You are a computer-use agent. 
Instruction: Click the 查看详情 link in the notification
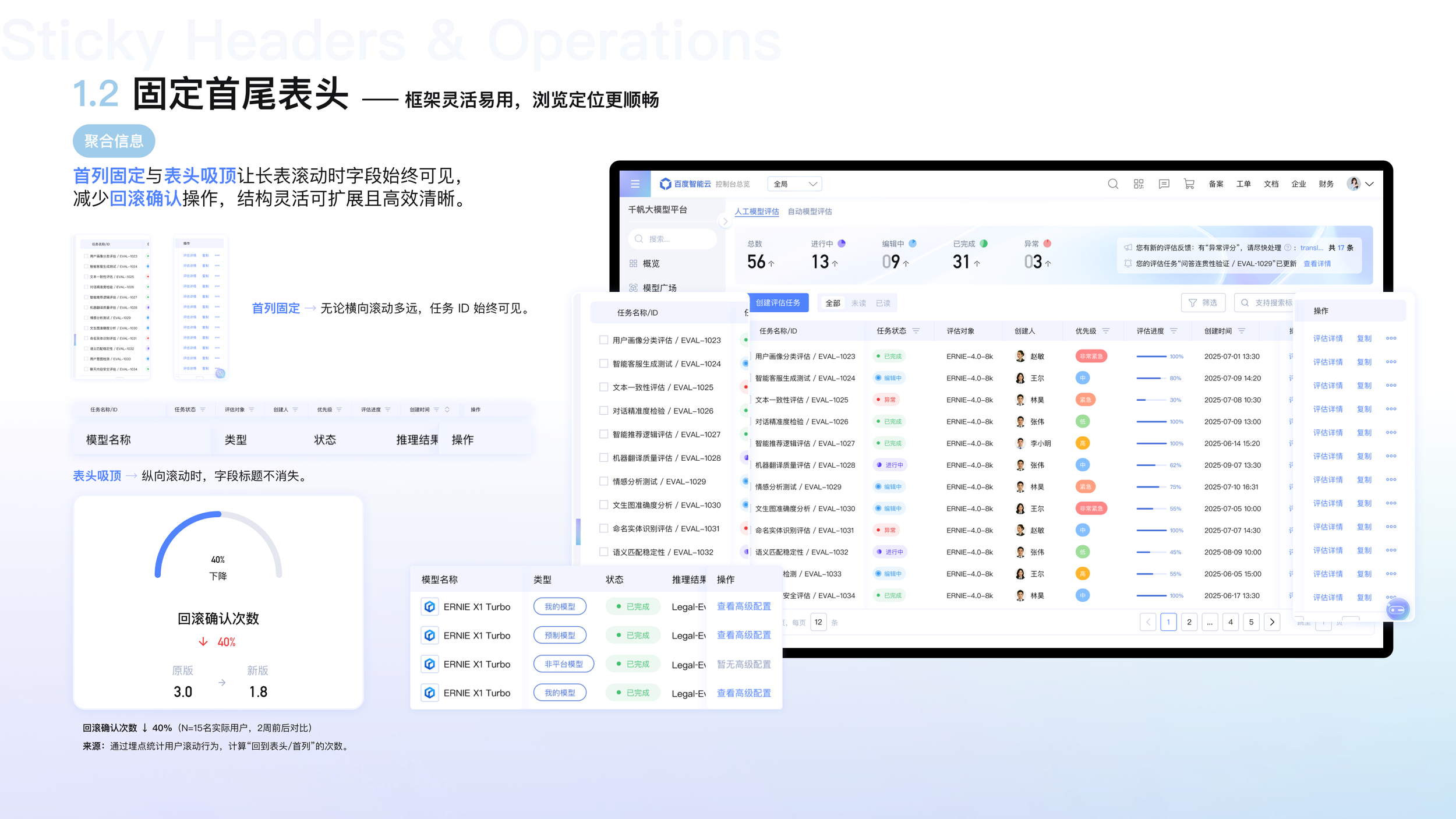point(1316,264)
